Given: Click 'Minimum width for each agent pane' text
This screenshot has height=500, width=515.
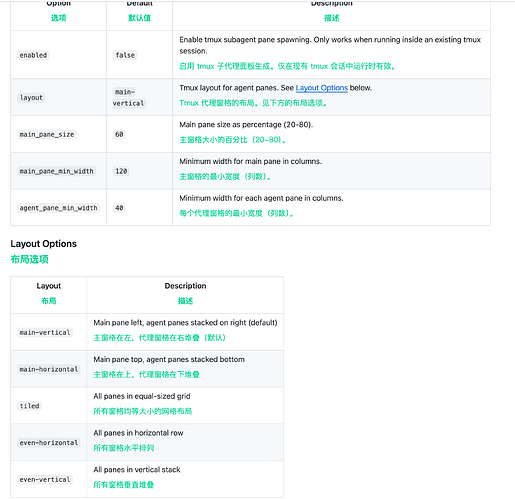Looking at the screenshot, I should click(261, 198).
